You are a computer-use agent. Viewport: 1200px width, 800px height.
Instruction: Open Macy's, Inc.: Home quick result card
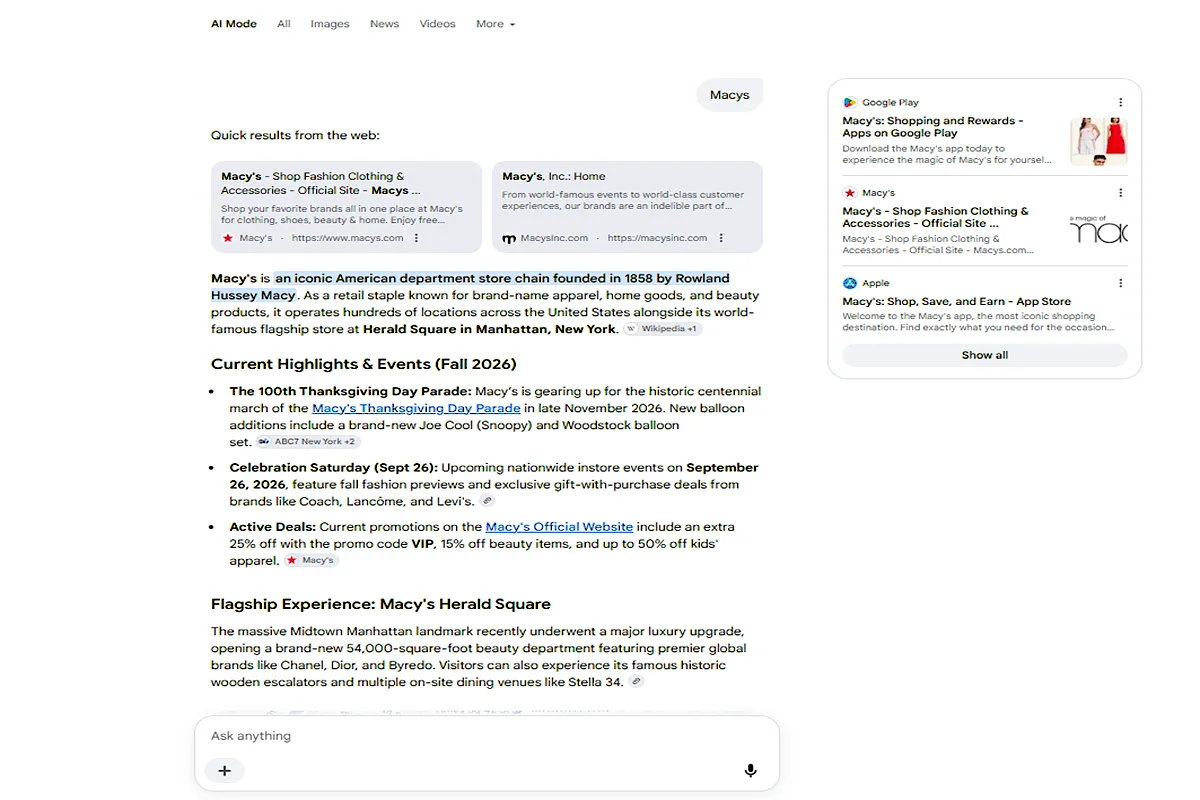tap(627, 207)
